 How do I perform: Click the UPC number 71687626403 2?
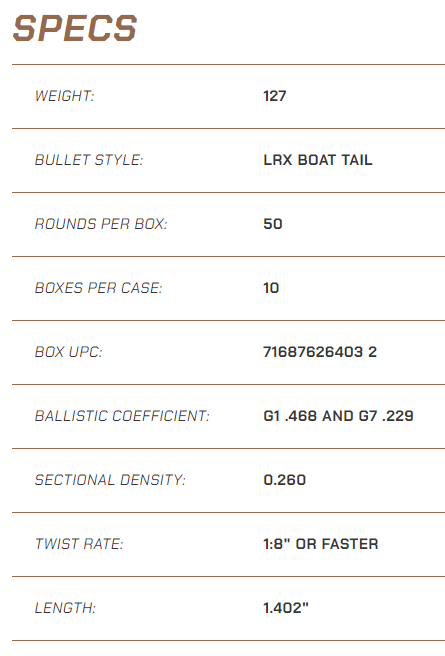coord(320,352)
